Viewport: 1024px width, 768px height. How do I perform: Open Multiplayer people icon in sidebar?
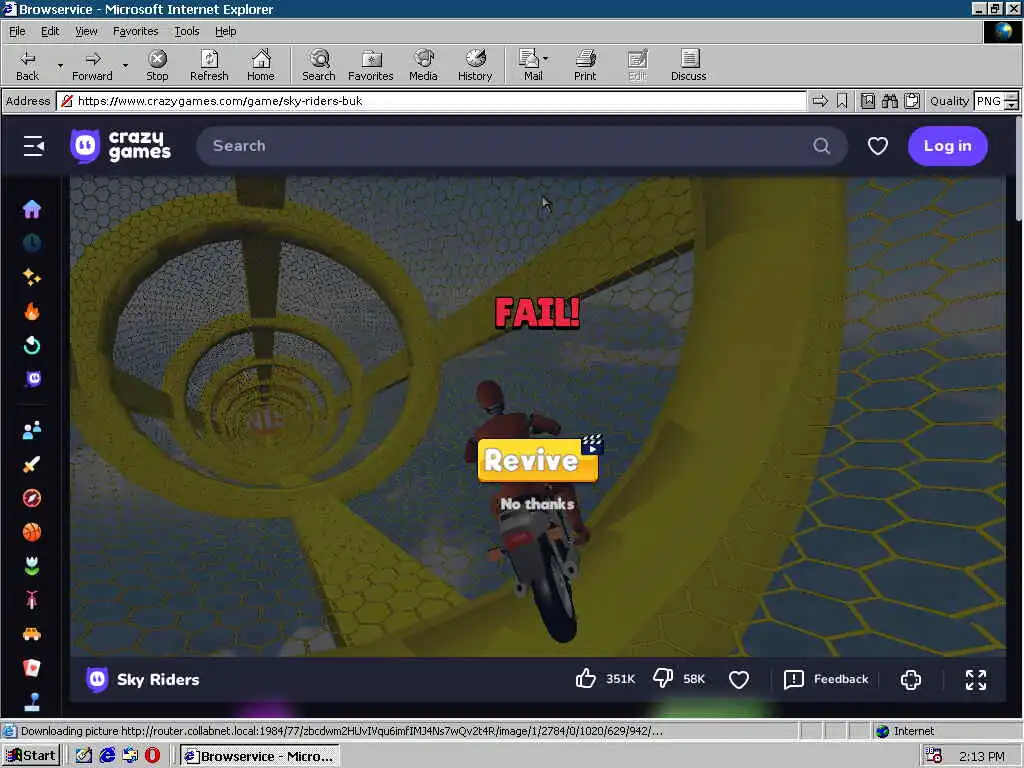pyautogui.click(x=32, y=430)
